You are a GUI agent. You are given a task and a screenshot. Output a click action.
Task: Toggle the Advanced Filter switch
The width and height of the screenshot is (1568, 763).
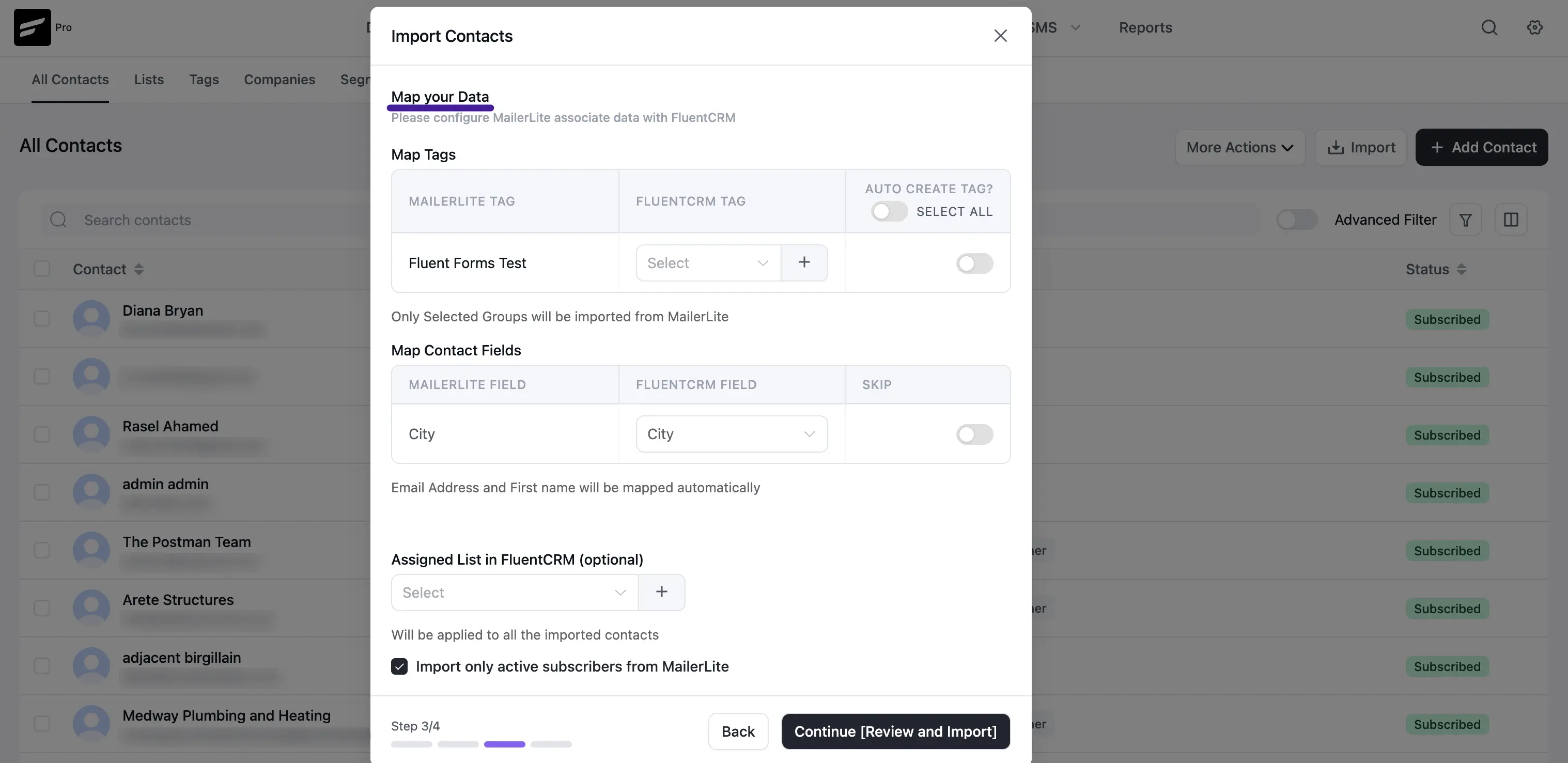(1297, 220)
